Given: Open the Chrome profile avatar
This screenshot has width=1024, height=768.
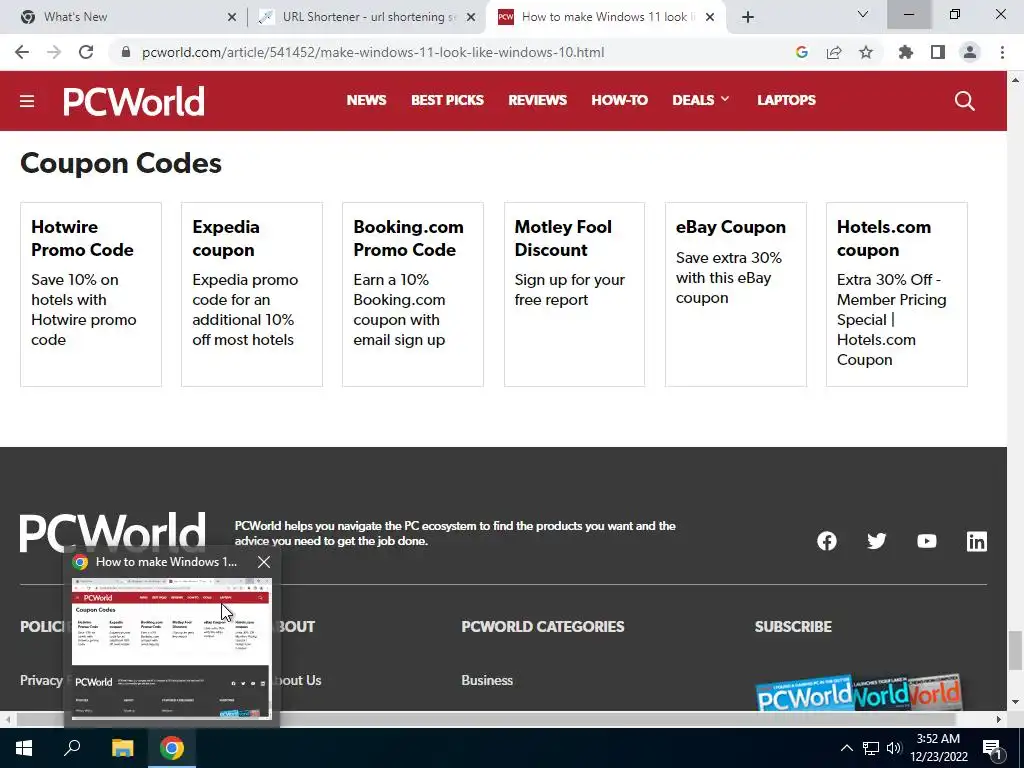Looking at the screenshot, I should point(970,52).
